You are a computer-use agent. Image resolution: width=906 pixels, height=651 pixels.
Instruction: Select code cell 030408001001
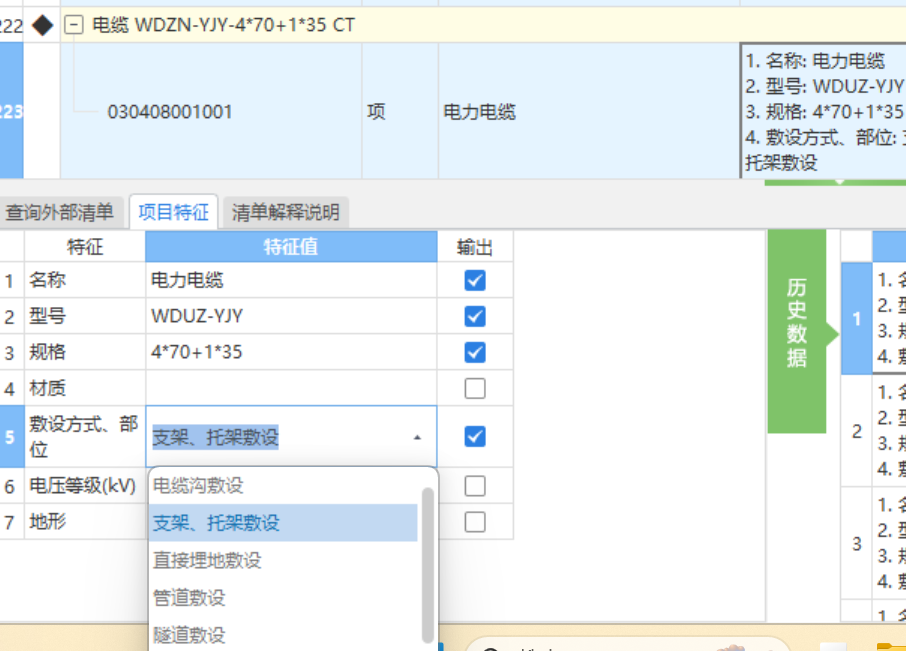click(170, 111)
